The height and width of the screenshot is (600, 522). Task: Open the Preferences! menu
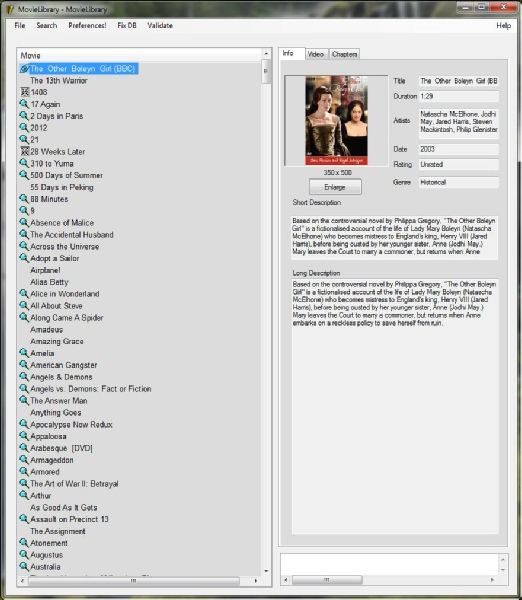tap(87, 25)
